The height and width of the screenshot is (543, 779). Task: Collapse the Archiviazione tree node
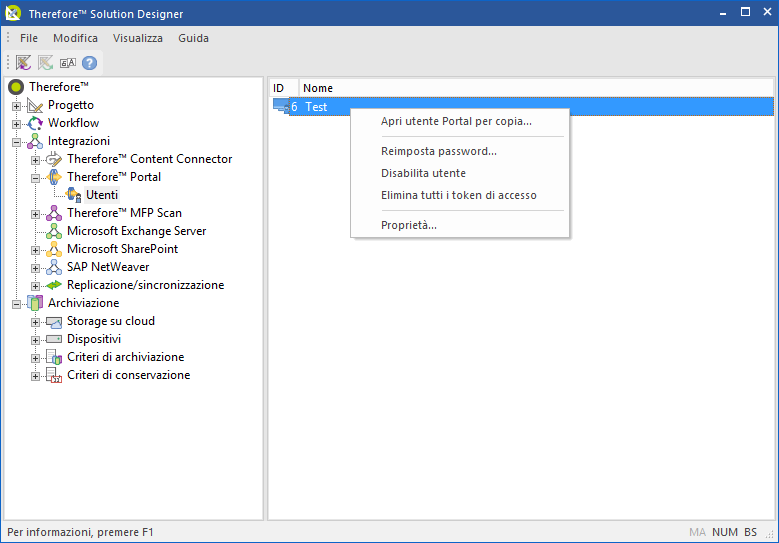click(x=16, y=304)
